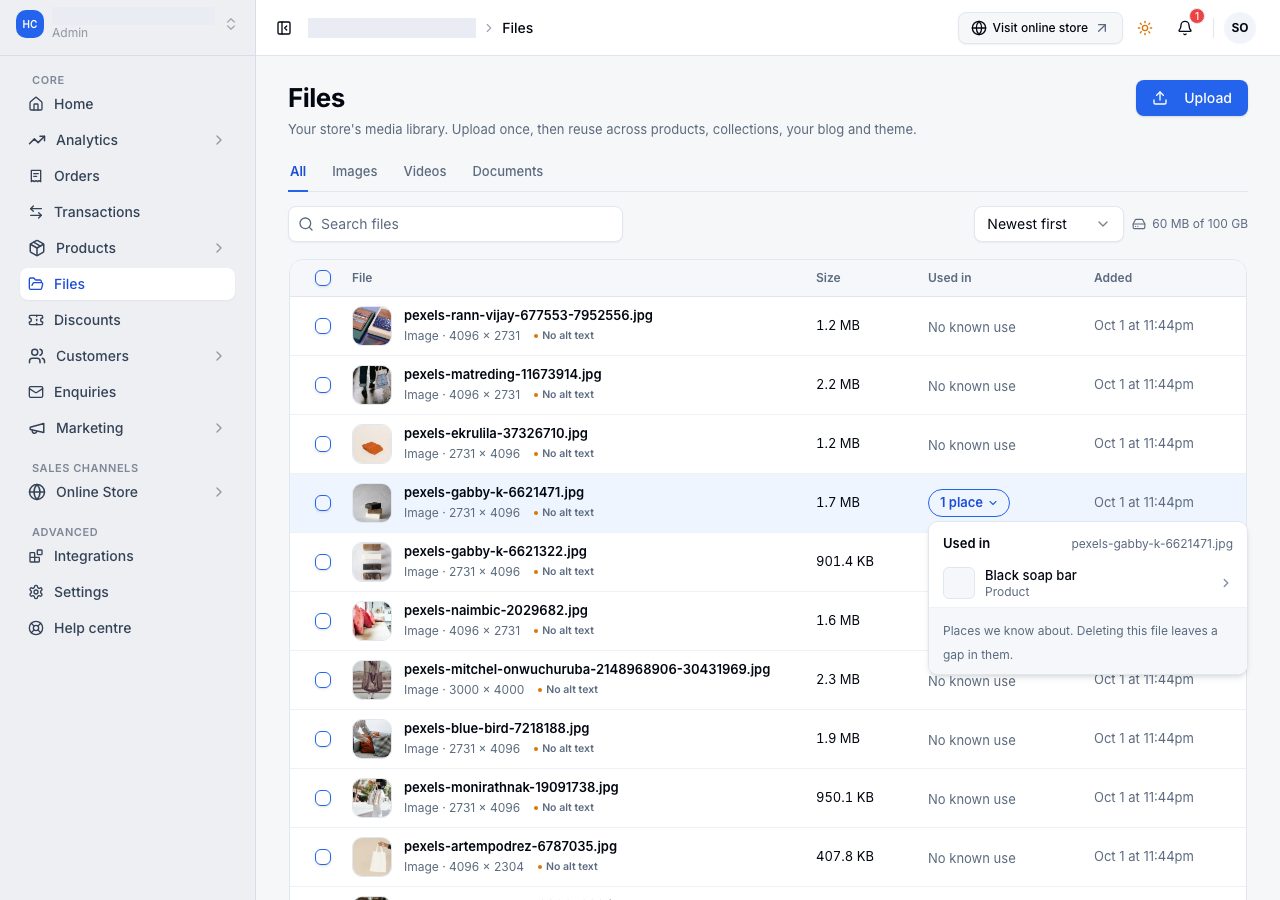The height and width of the screenshot is (900, 1280).
Task: Click the Upload button
Action: (x=1192, y=98)
